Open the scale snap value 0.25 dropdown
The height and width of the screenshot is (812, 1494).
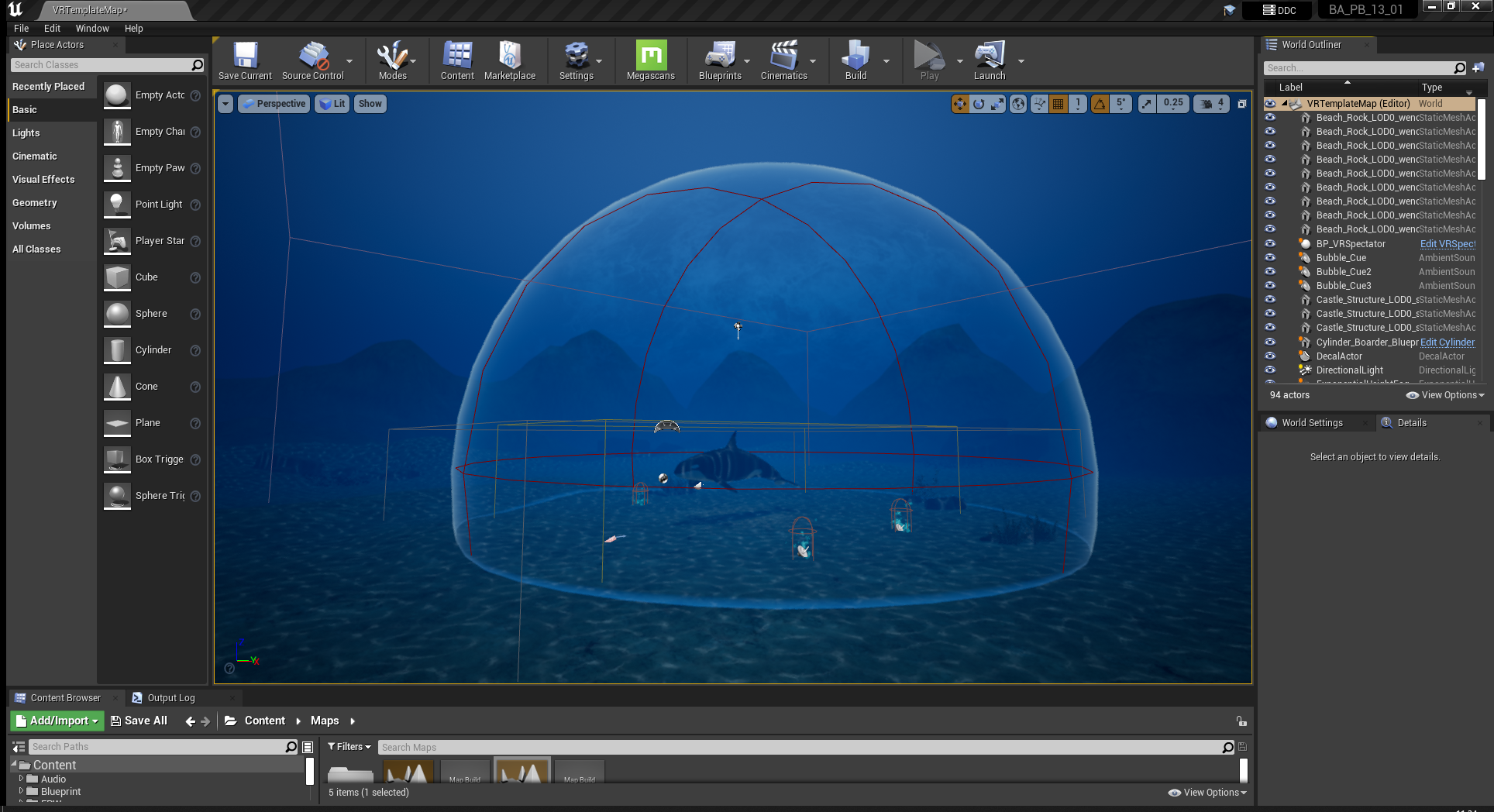pos(1173,104)
